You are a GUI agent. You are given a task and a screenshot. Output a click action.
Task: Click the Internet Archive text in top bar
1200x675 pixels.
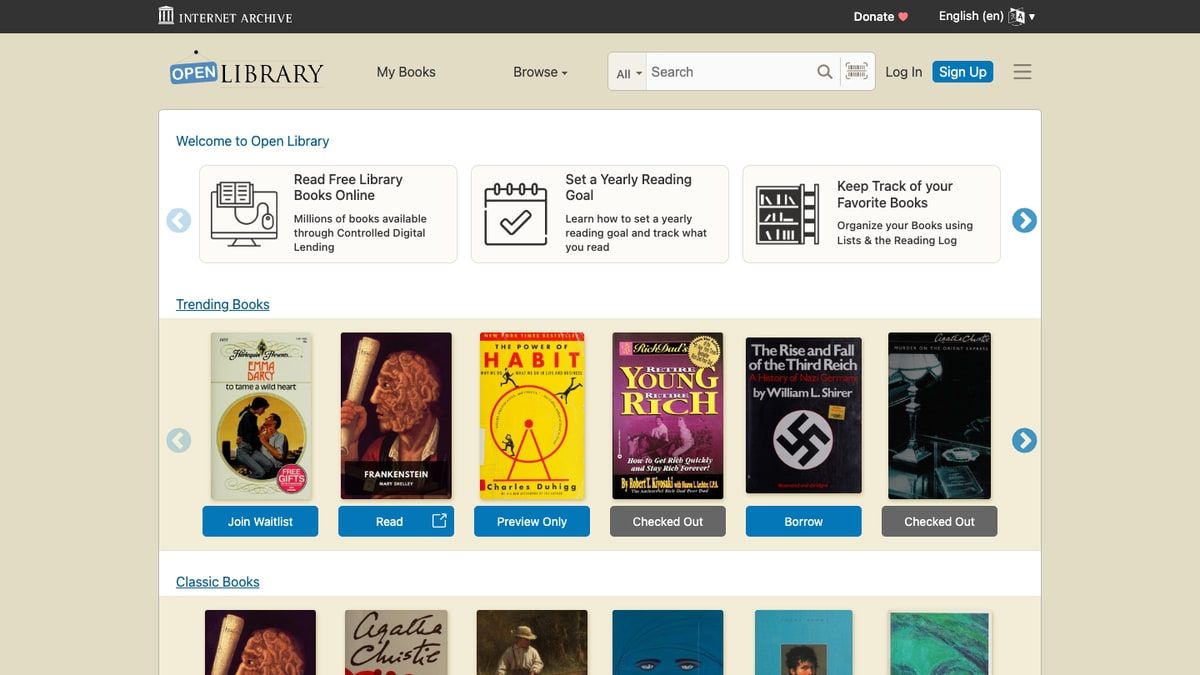pyautogui.click(x=236, y=17)
